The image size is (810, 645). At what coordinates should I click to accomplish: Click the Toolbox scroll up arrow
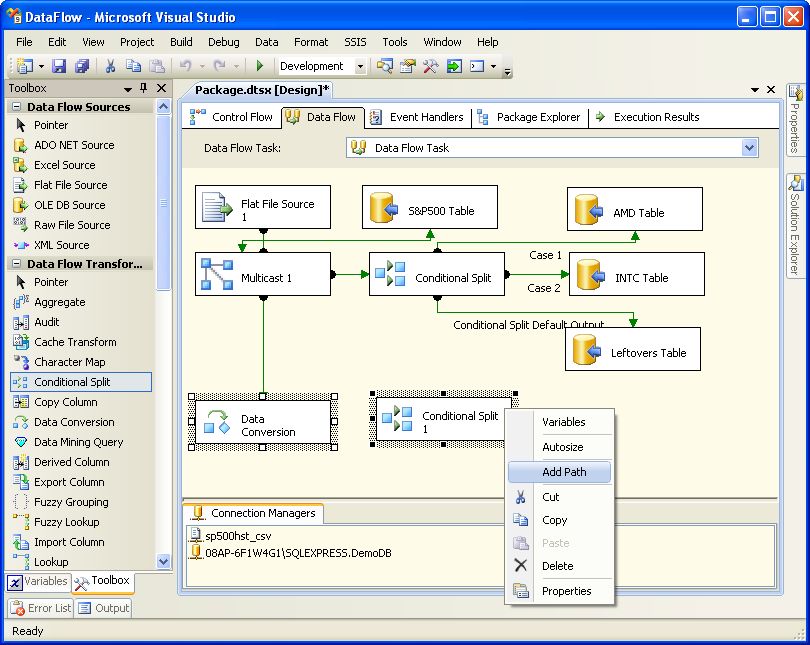(x=163, y=107)
